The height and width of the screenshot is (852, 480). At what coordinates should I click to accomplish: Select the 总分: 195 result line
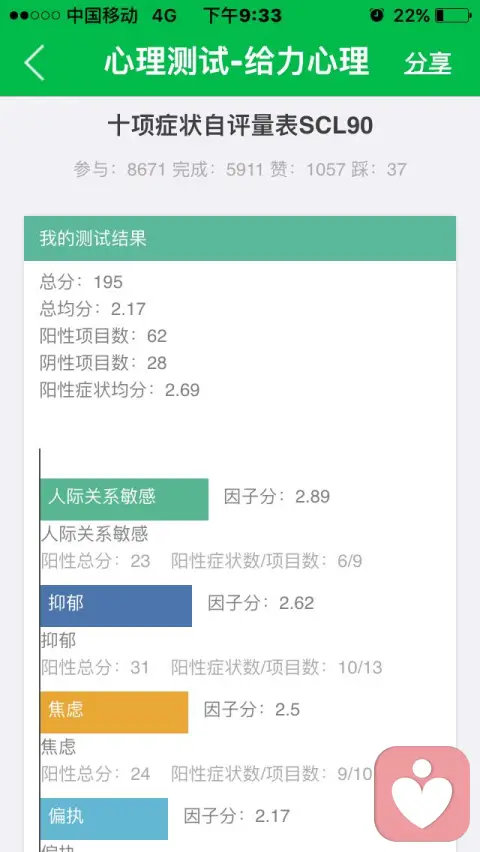point(82,282)
